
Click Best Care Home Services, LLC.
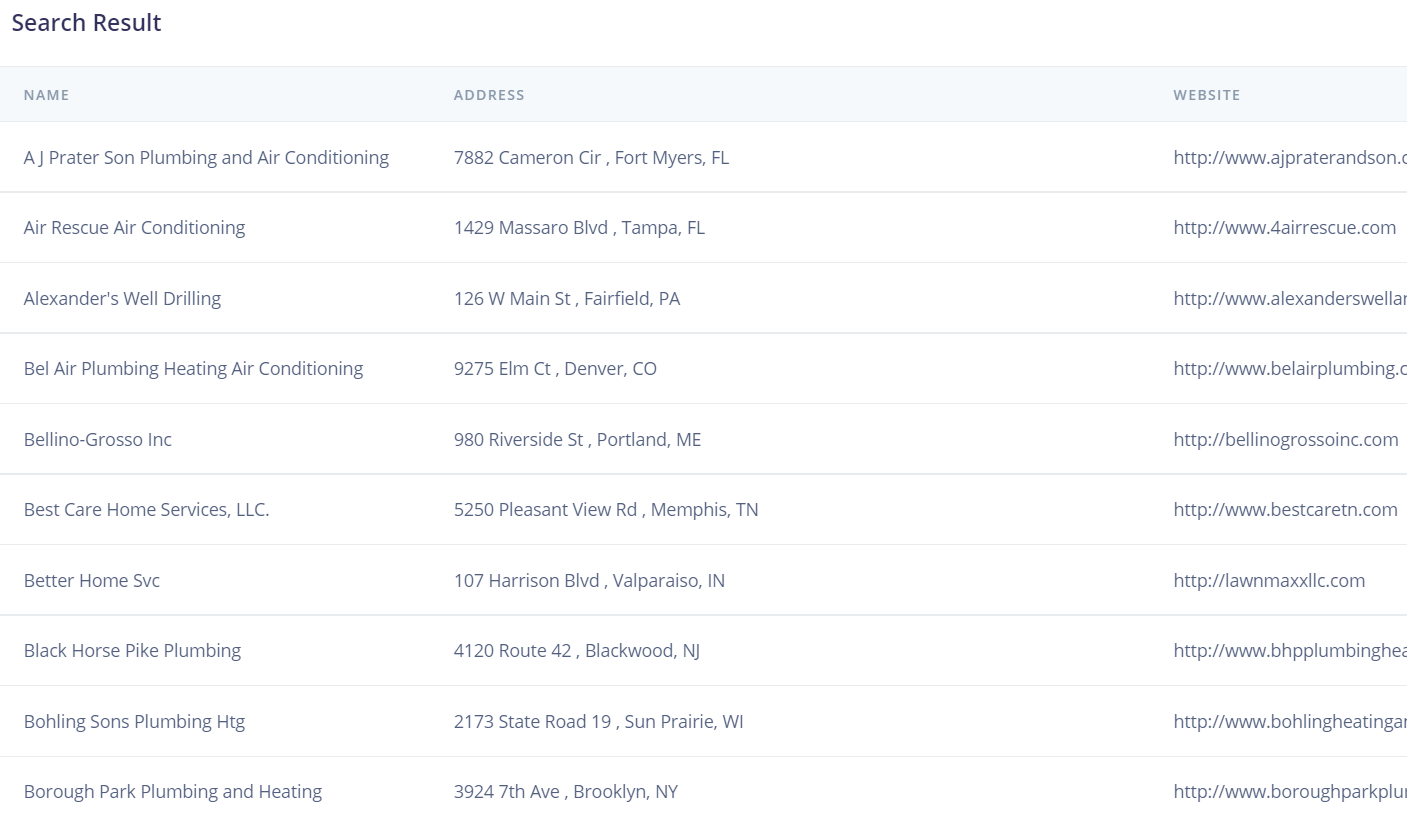tap(147, 510)
